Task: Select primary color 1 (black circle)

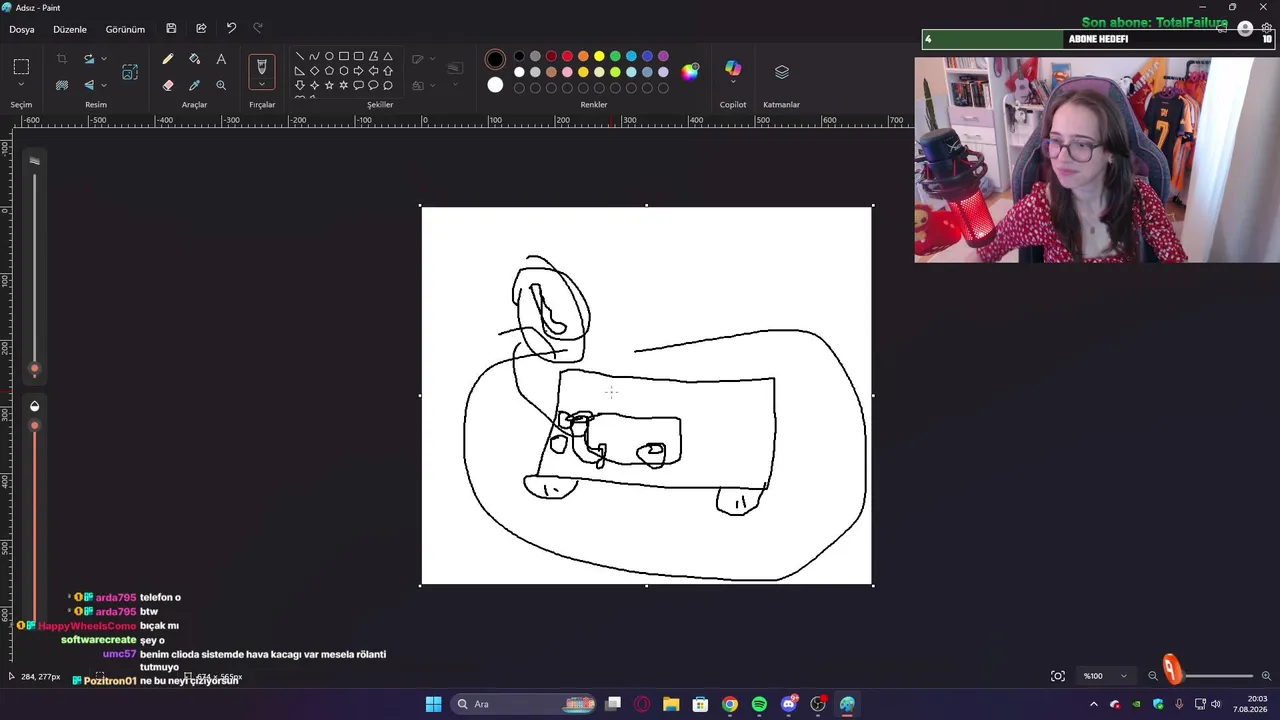Action: (x=495, y=60)
